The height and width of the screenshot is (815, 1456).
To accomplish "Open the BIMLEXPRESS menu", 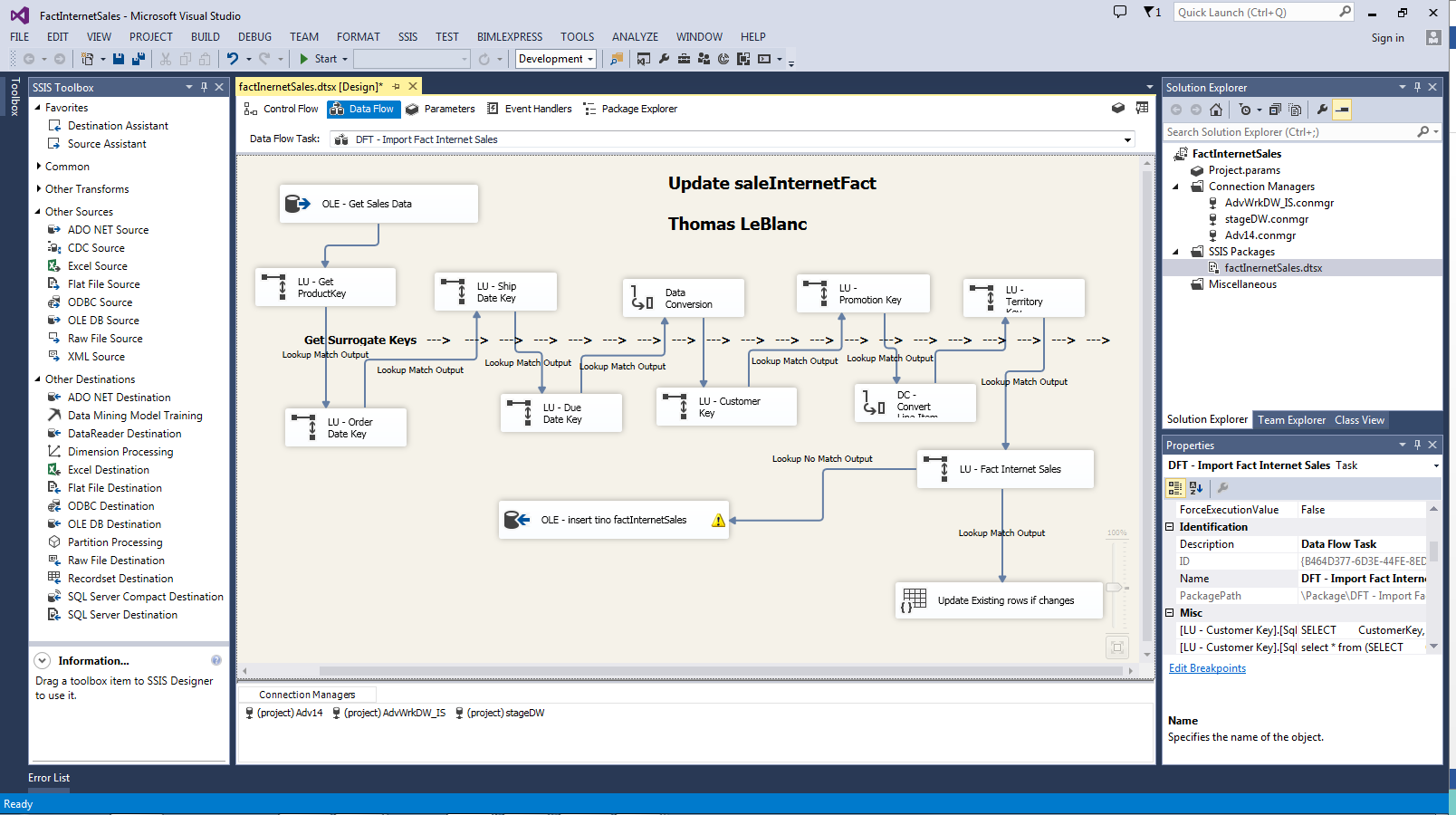I will (x=510, y=37).
